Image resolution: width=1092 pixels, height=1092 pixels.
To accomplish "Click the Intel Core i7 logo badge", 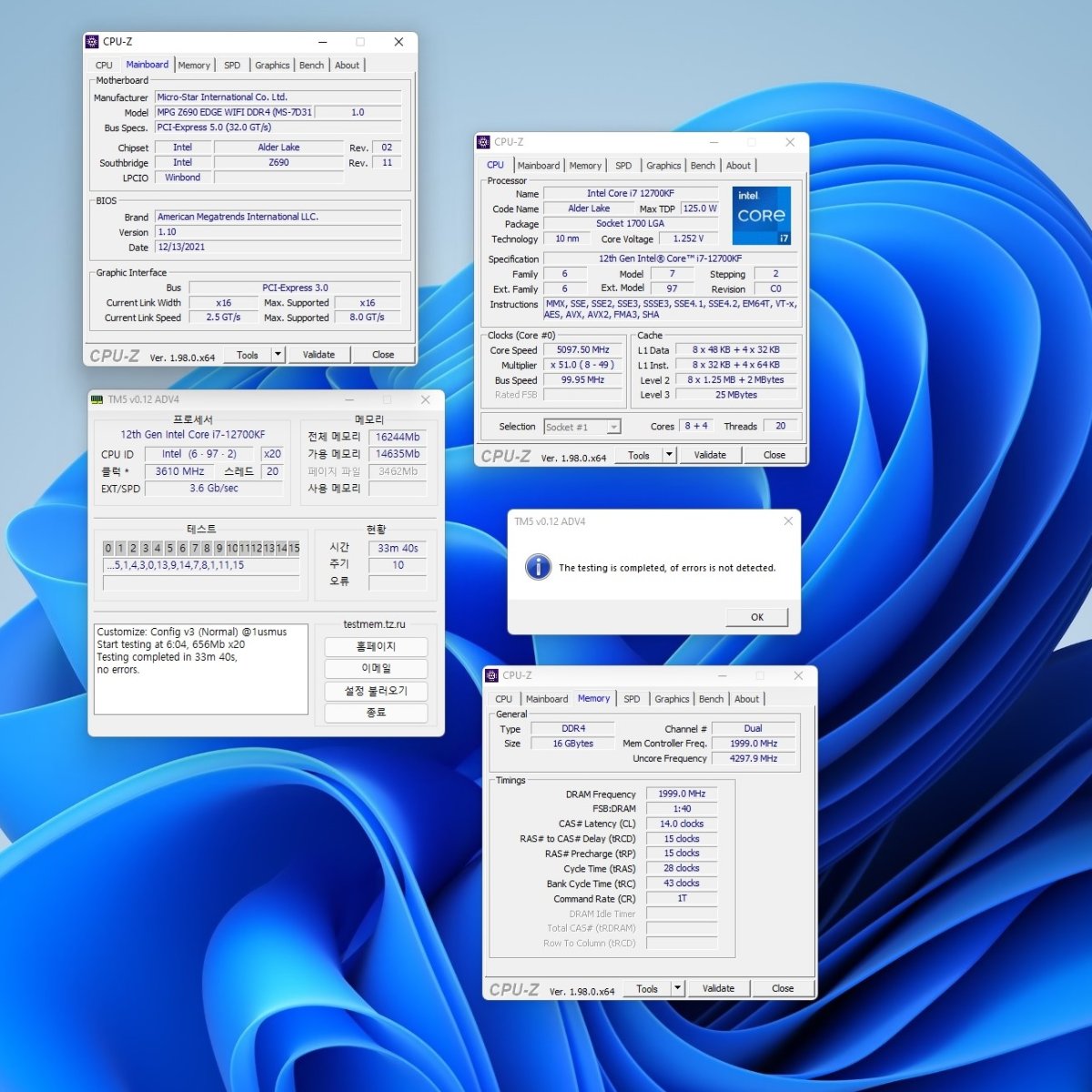I will coord(762,216).
